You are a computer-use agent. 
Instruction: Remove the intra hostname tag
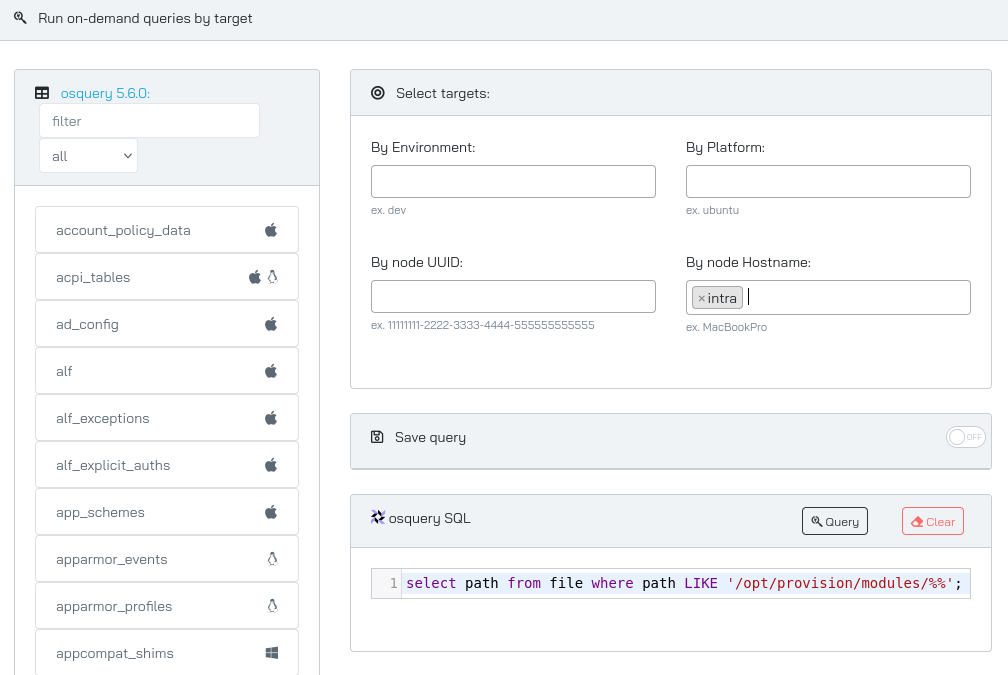701,298
